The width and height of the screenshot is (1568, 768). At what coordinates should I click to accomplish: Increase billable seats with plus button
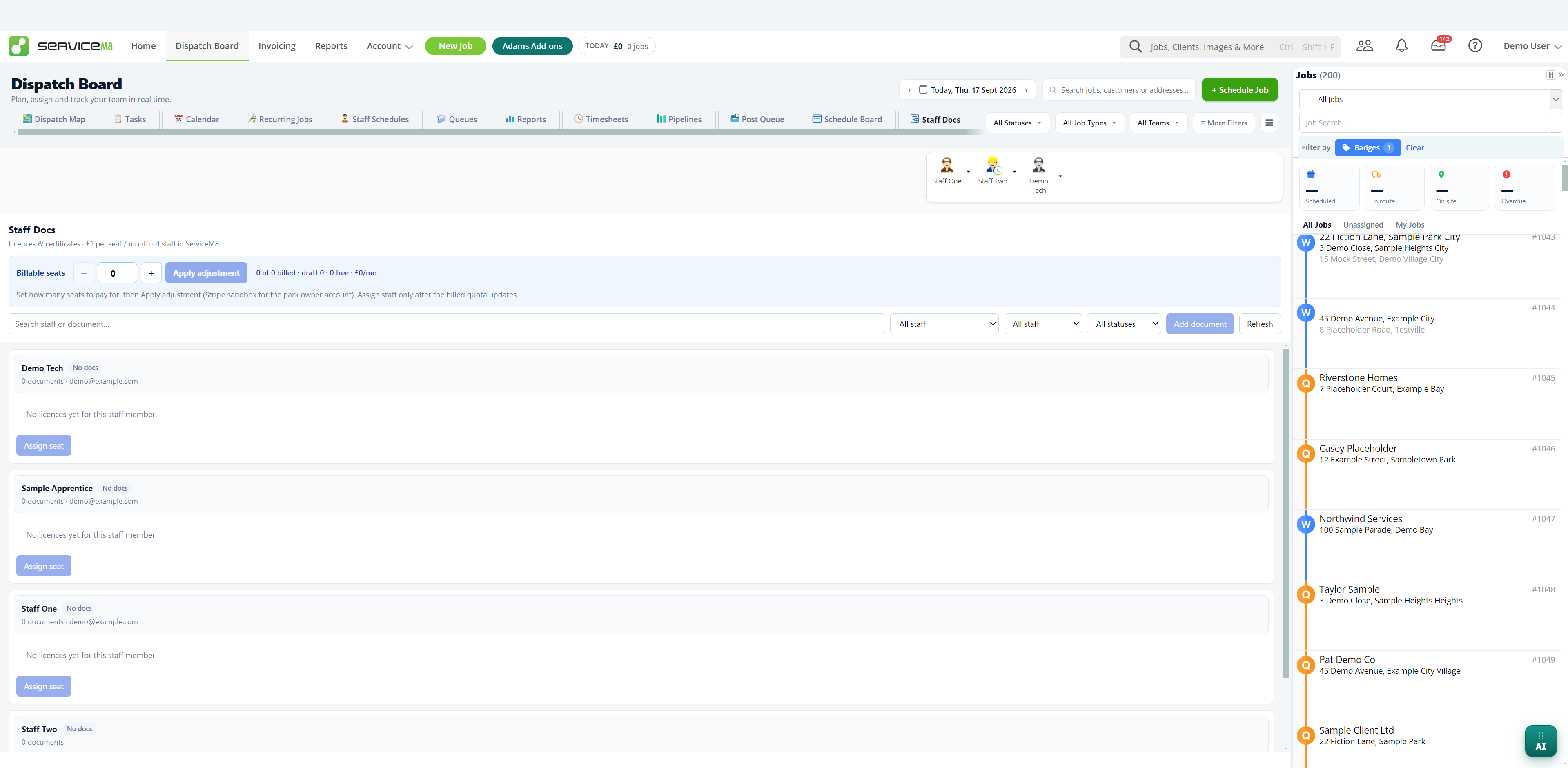pyautogui.click(x=151, y=273)
